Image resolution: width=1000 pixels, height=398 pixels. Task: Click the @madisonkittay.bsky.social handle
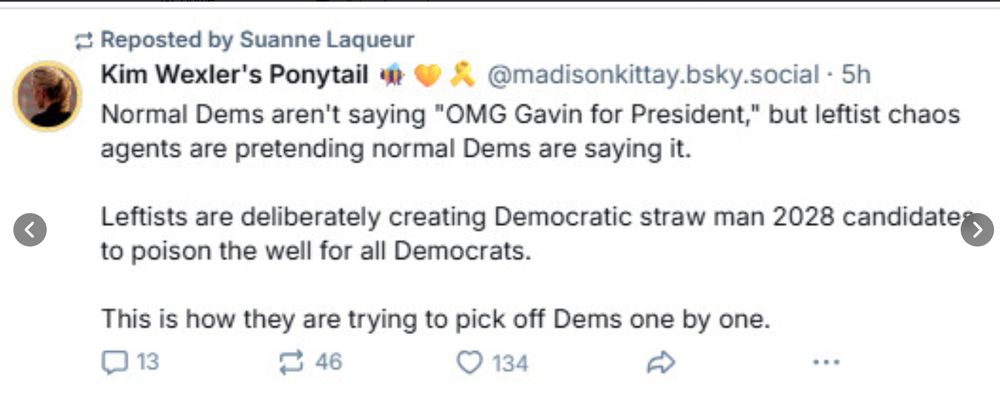[652, 75]
